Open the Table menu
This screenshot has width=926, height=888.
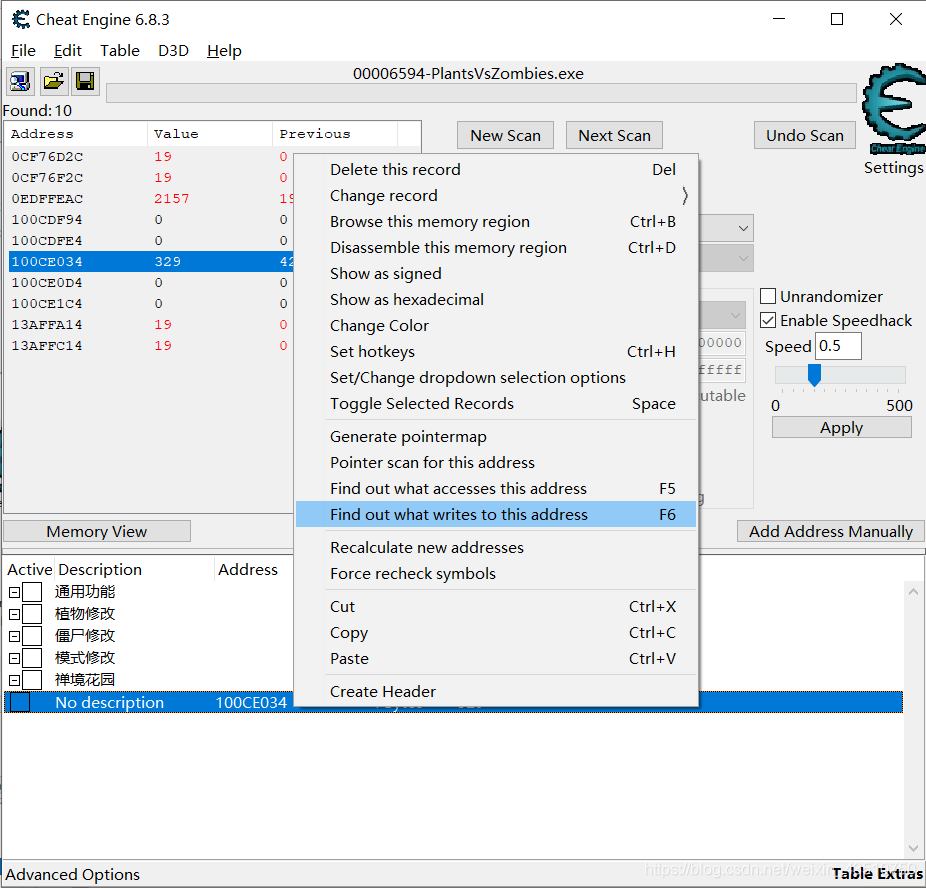pos(120,51)
